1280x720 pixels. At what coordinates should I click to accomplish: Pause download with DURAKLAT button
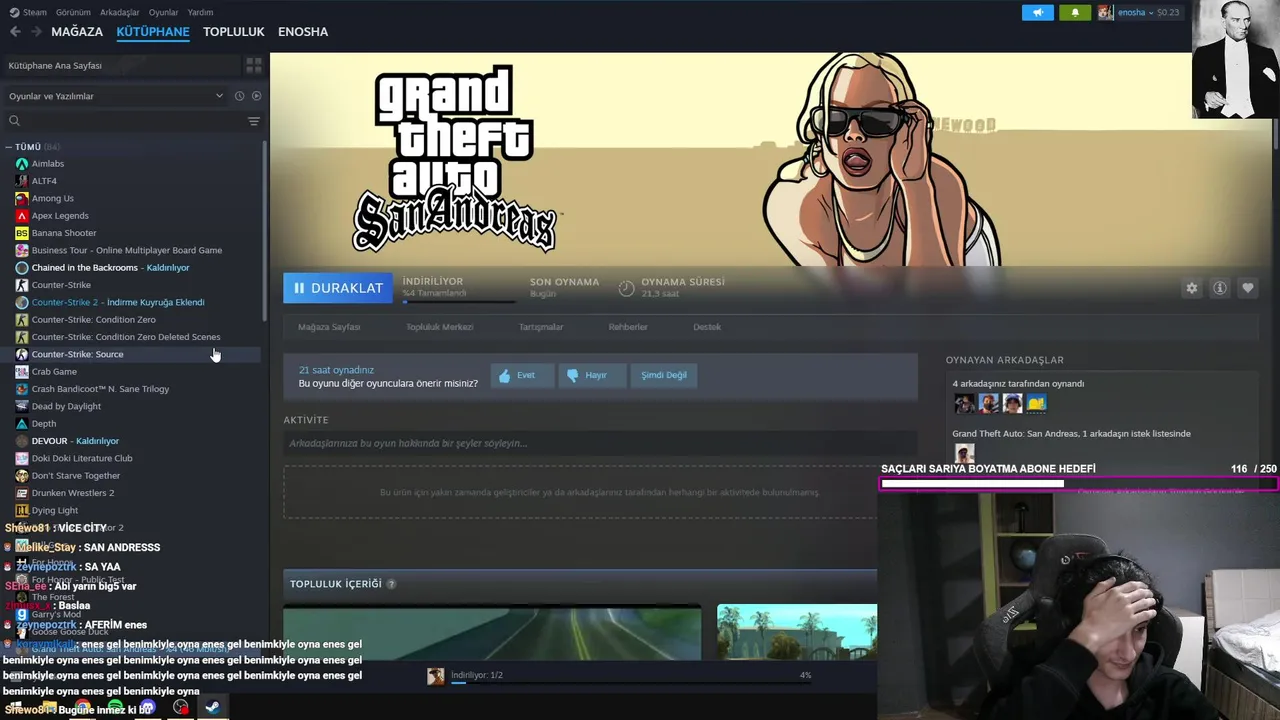pyautogui.click(x=338, y=288)
